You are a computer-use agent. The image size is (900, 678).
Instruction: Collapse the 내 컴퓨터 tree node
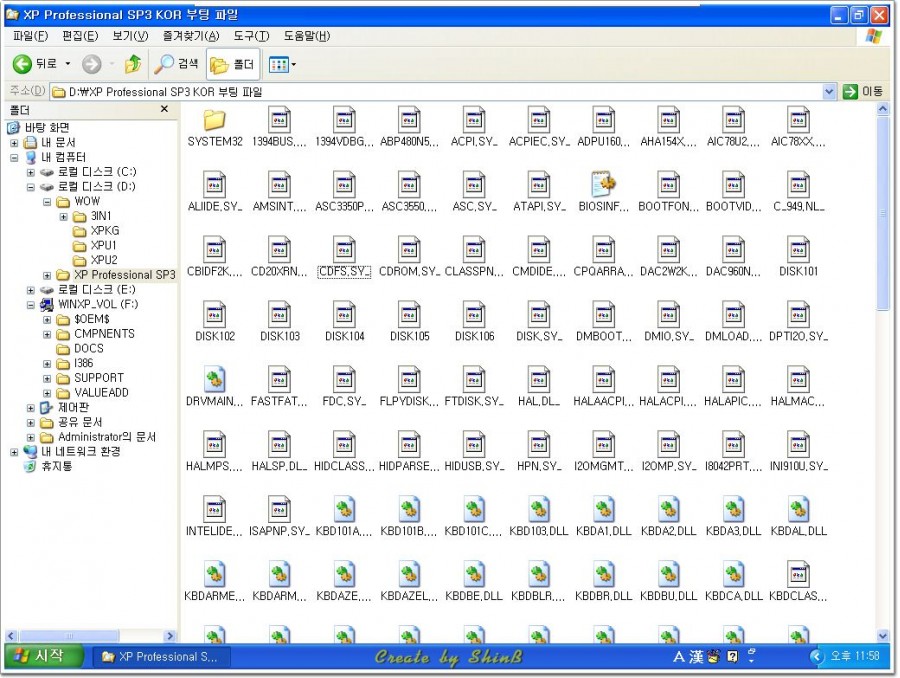coord(14,157)
